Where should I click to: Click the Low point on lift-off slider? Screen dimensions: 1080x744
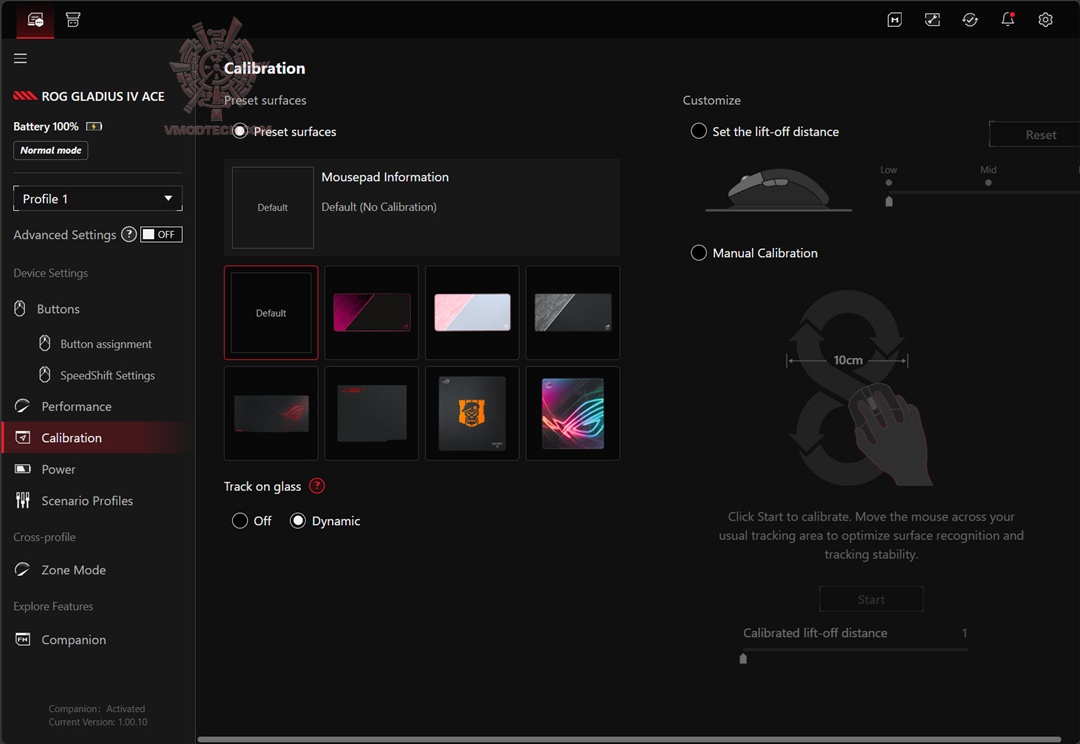click(x=889, y=183)
